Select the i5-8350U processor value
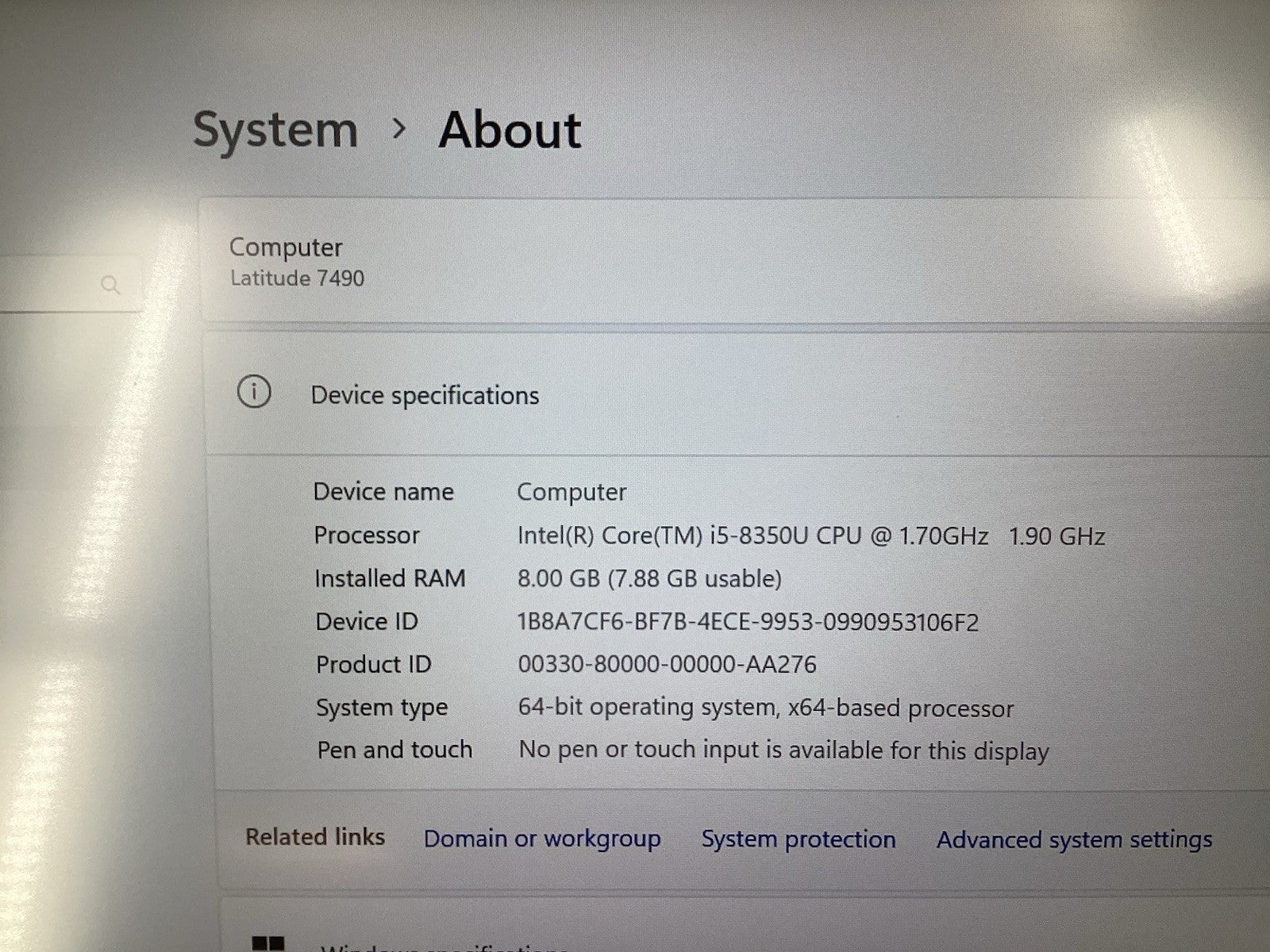Viewport: 1270px width, 952px height. [811, 536]
